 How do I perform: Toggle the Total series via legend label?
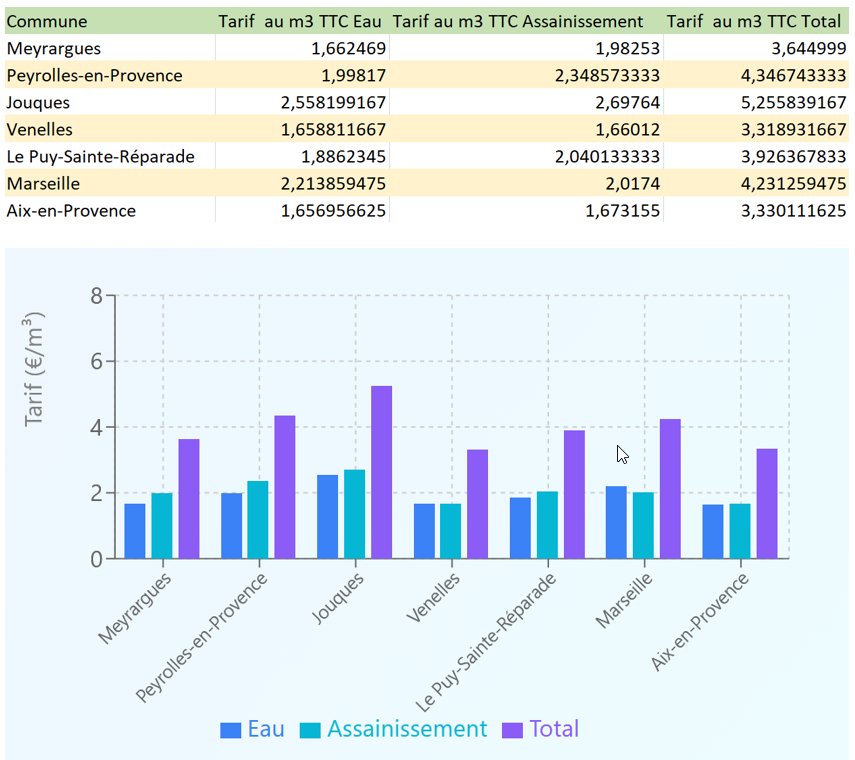click(554, 729)
